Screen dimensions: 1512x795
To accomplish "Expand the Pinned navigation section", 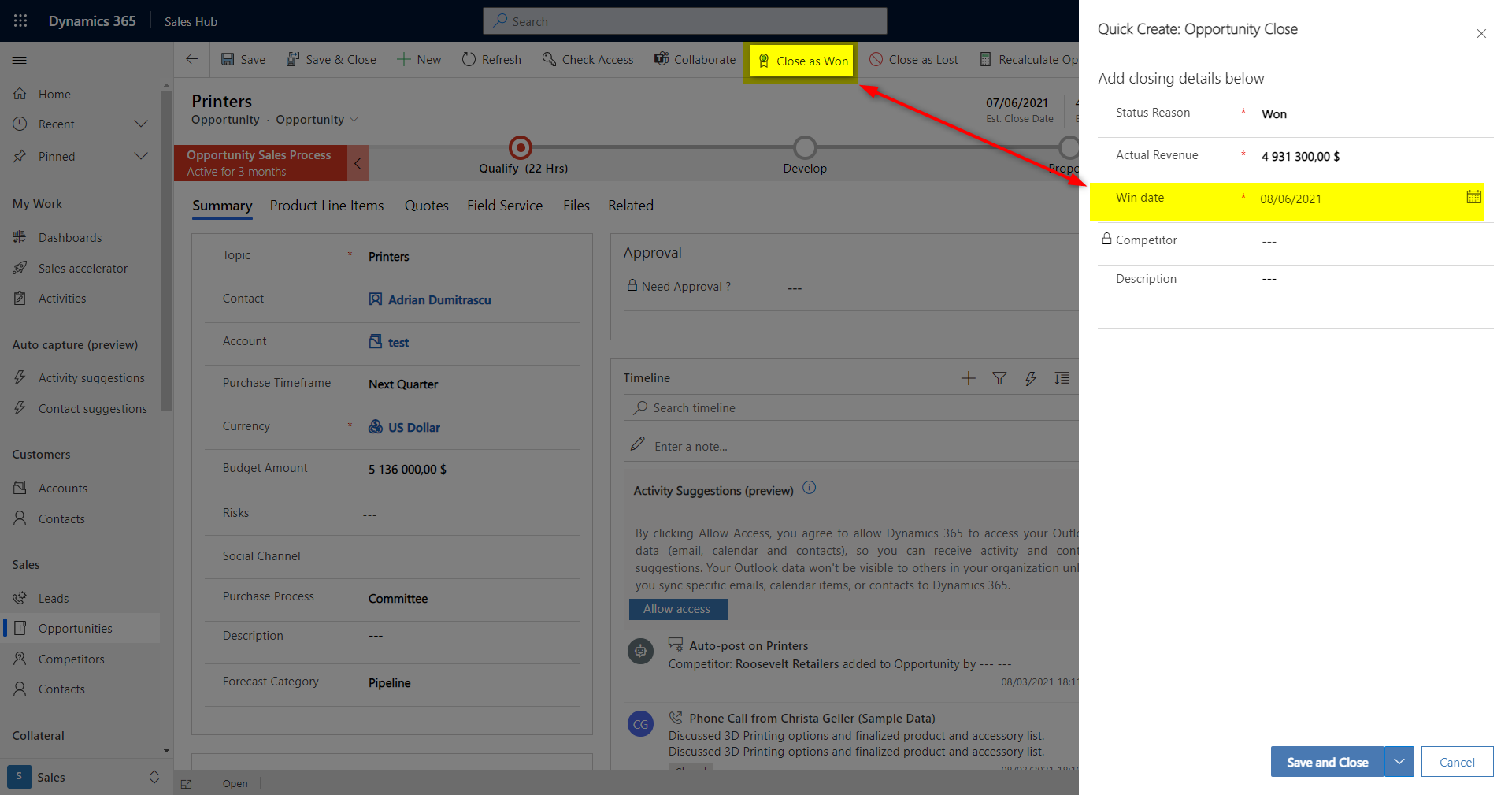I will coord(141,156).
